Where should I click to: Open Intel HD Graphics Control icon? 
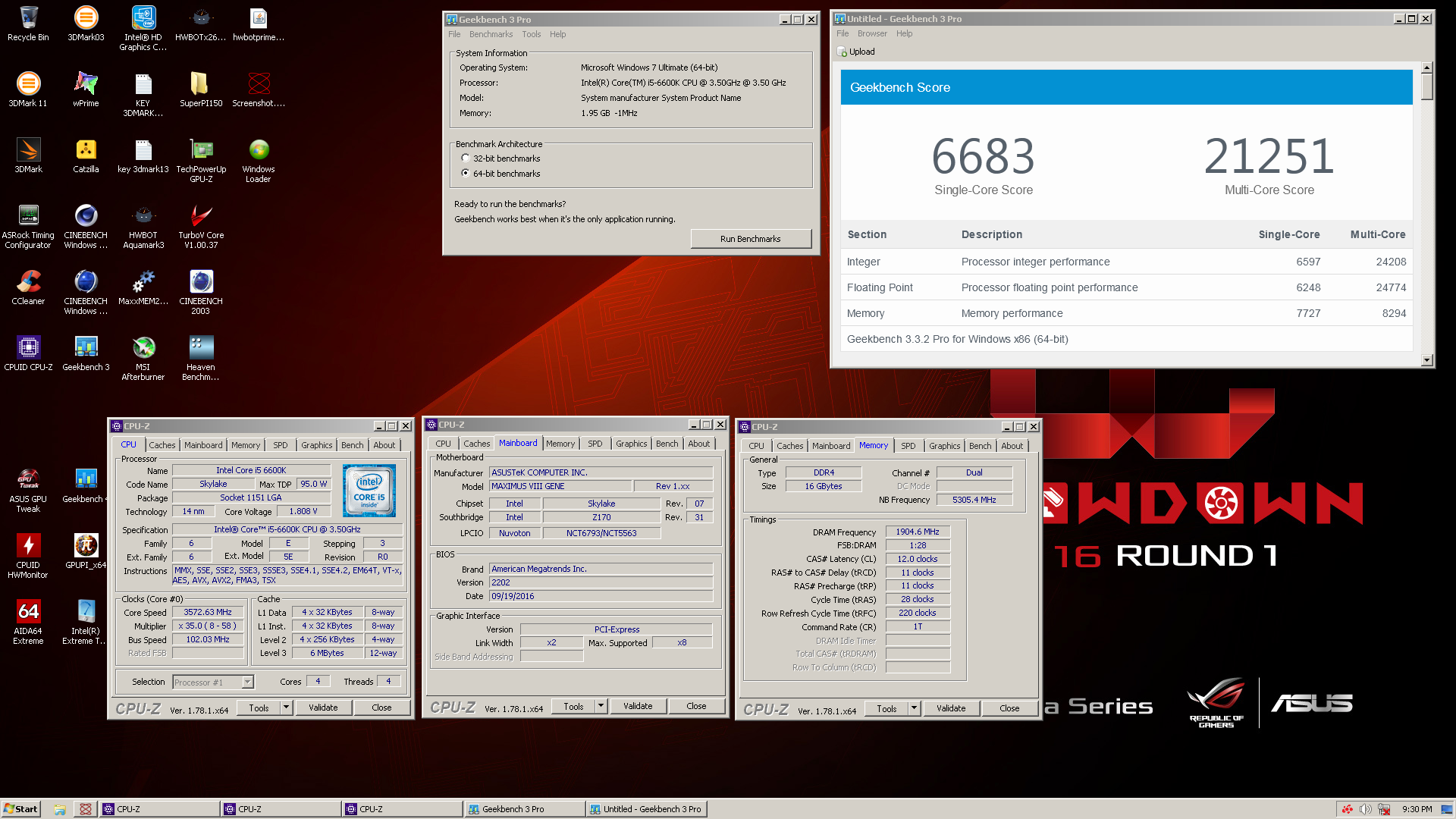[x=143, y=28]
